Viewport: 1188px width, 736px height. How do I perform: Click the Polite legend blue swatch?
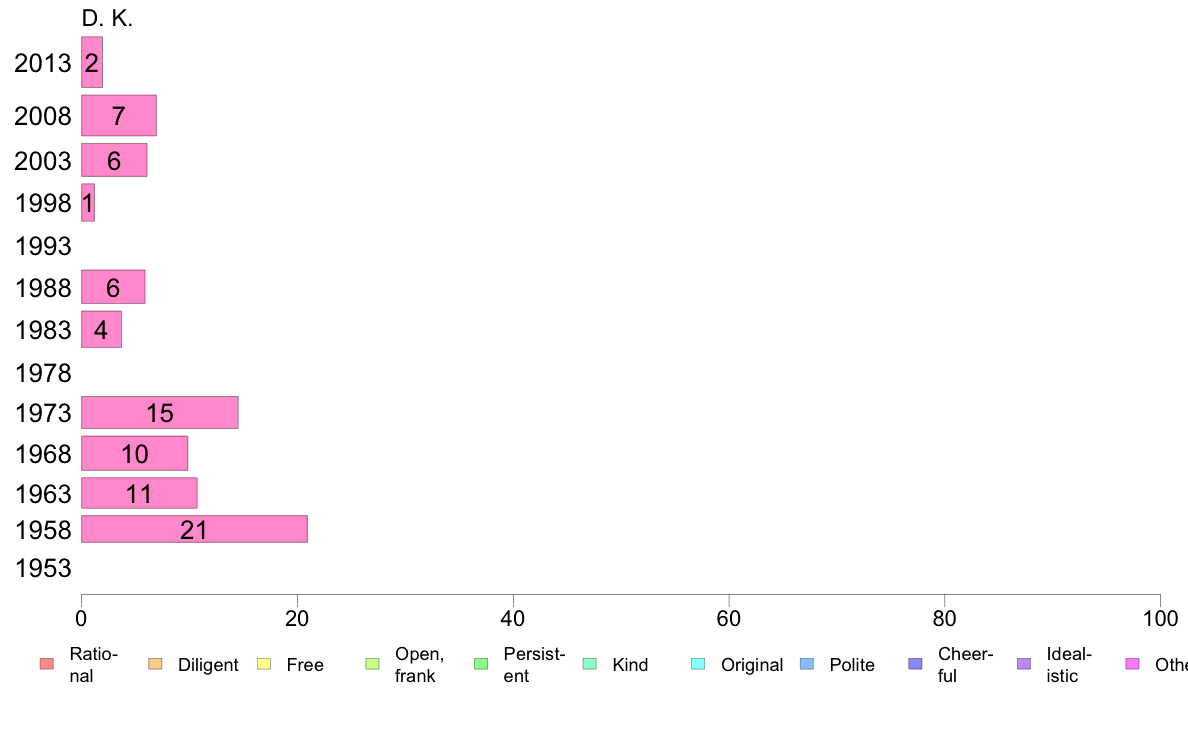click(807, 664)
